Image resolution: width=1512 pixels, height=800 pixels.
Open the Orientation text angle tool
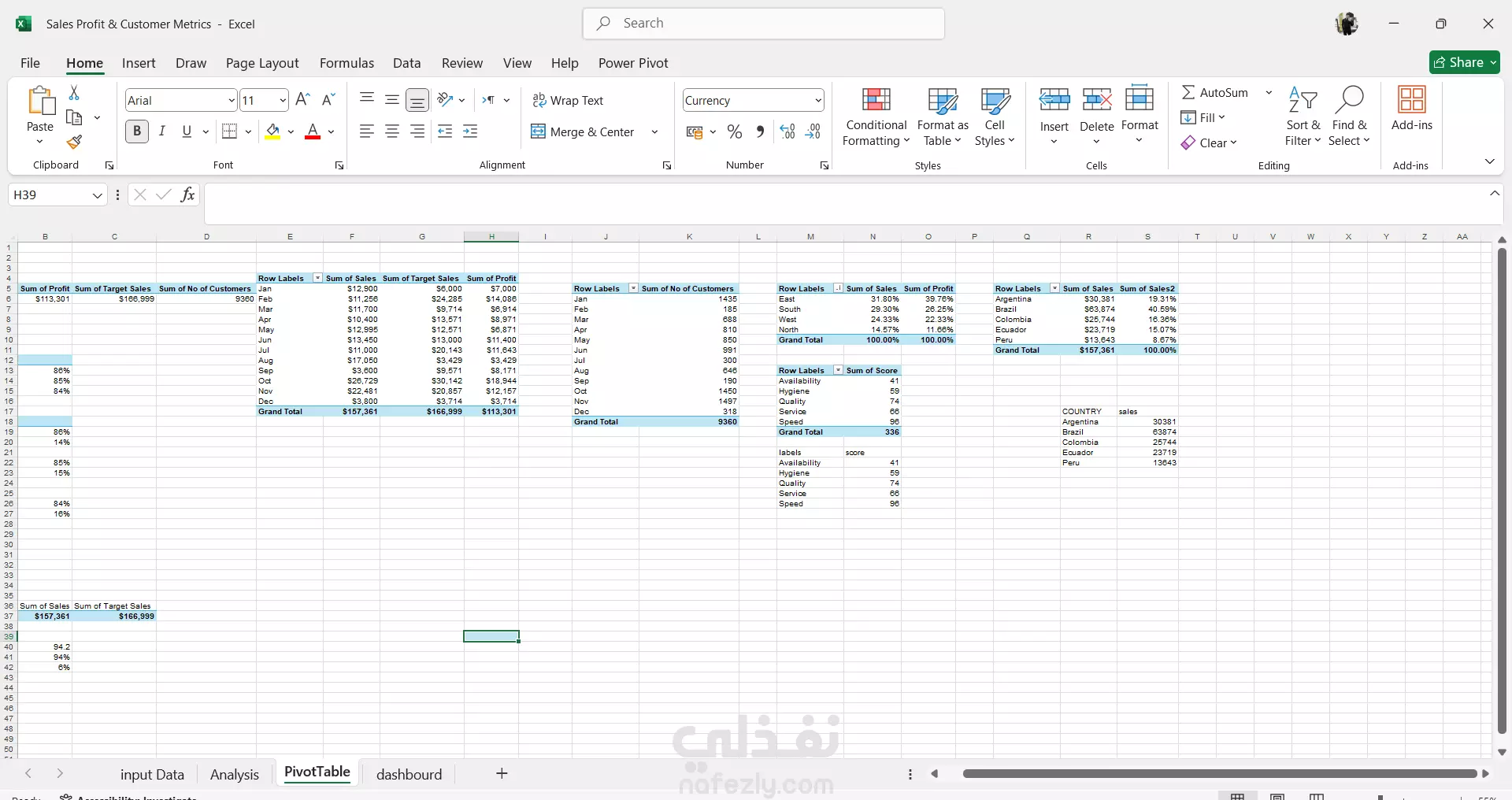446,100
